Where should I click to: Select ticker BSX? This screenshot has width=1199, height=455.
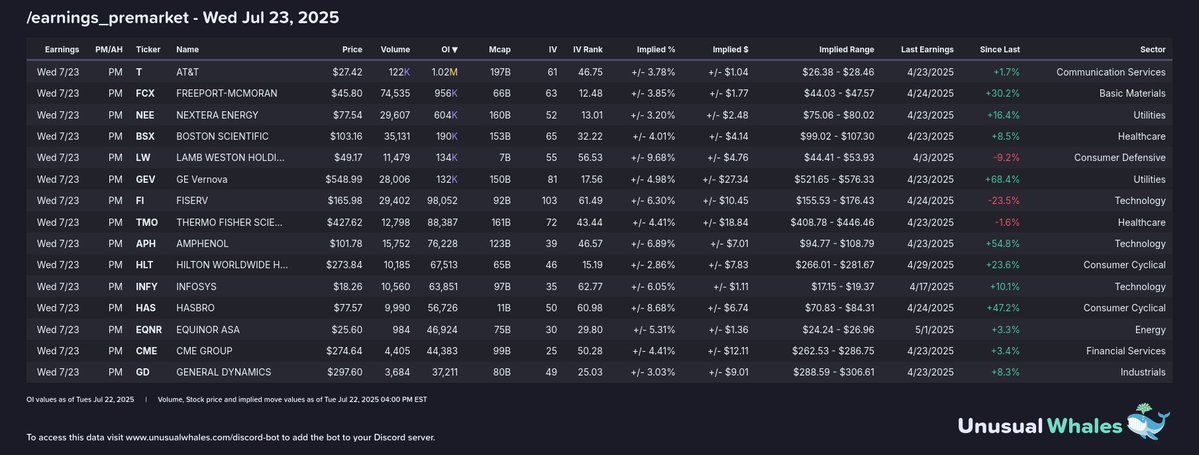coord(145,136)
